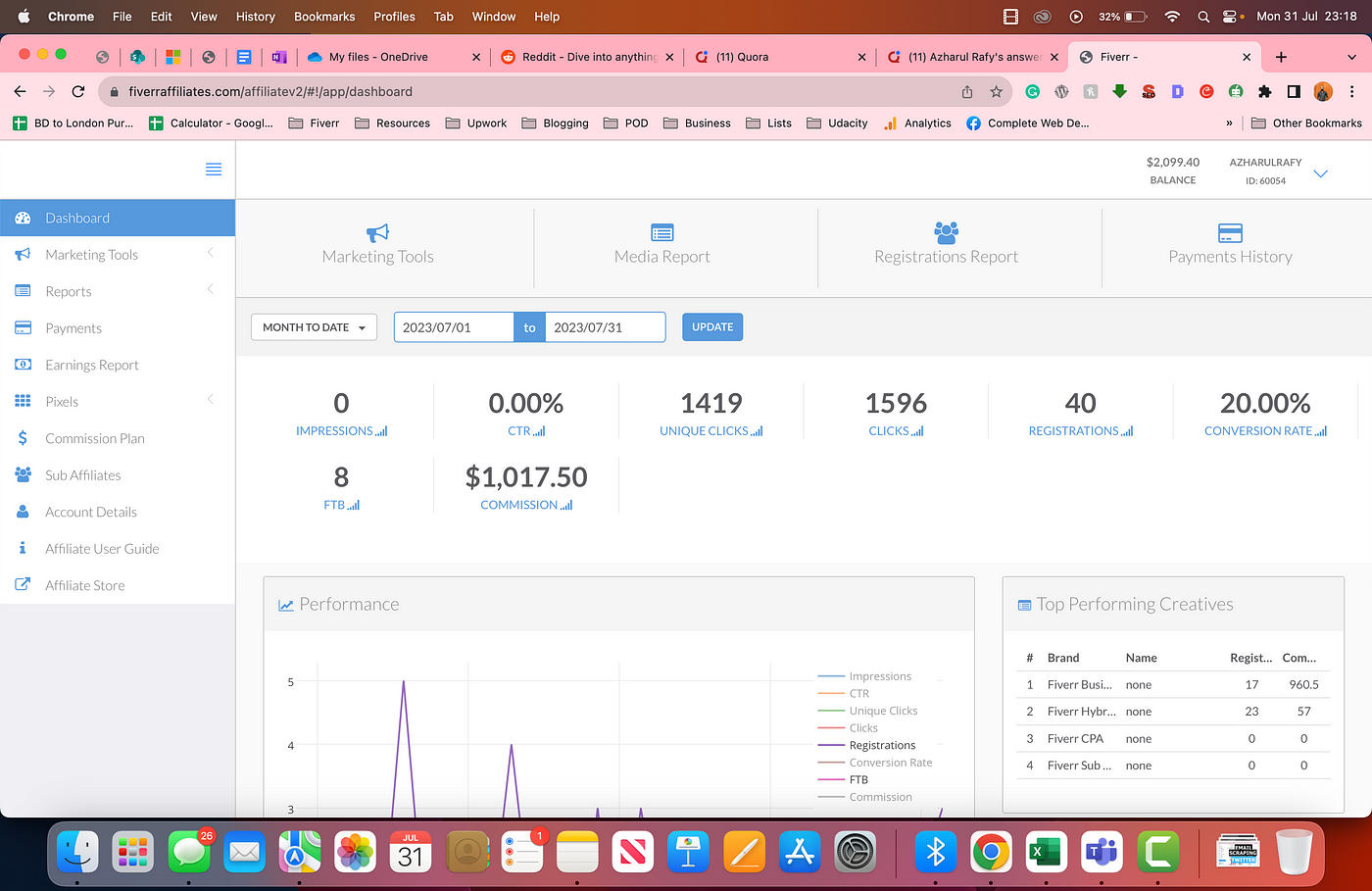Screen dimensions: 1372x891
Task: Bookmark this page with star icon
Action: pos(996,91)
